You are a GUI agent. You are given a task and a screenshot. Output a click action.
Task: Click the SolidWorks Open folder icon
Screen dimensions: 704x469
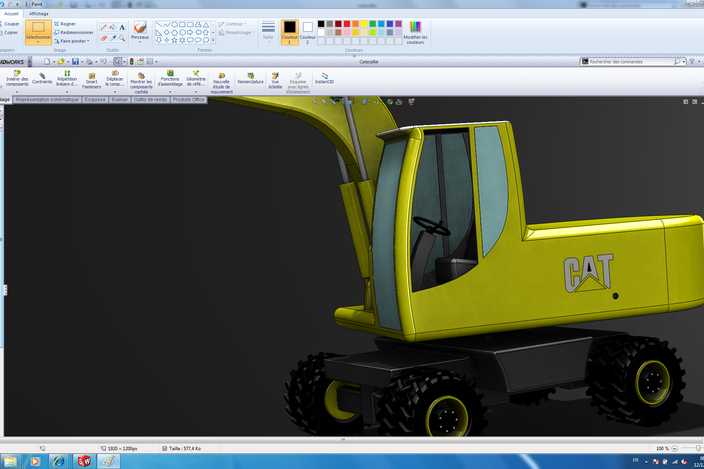61,61
